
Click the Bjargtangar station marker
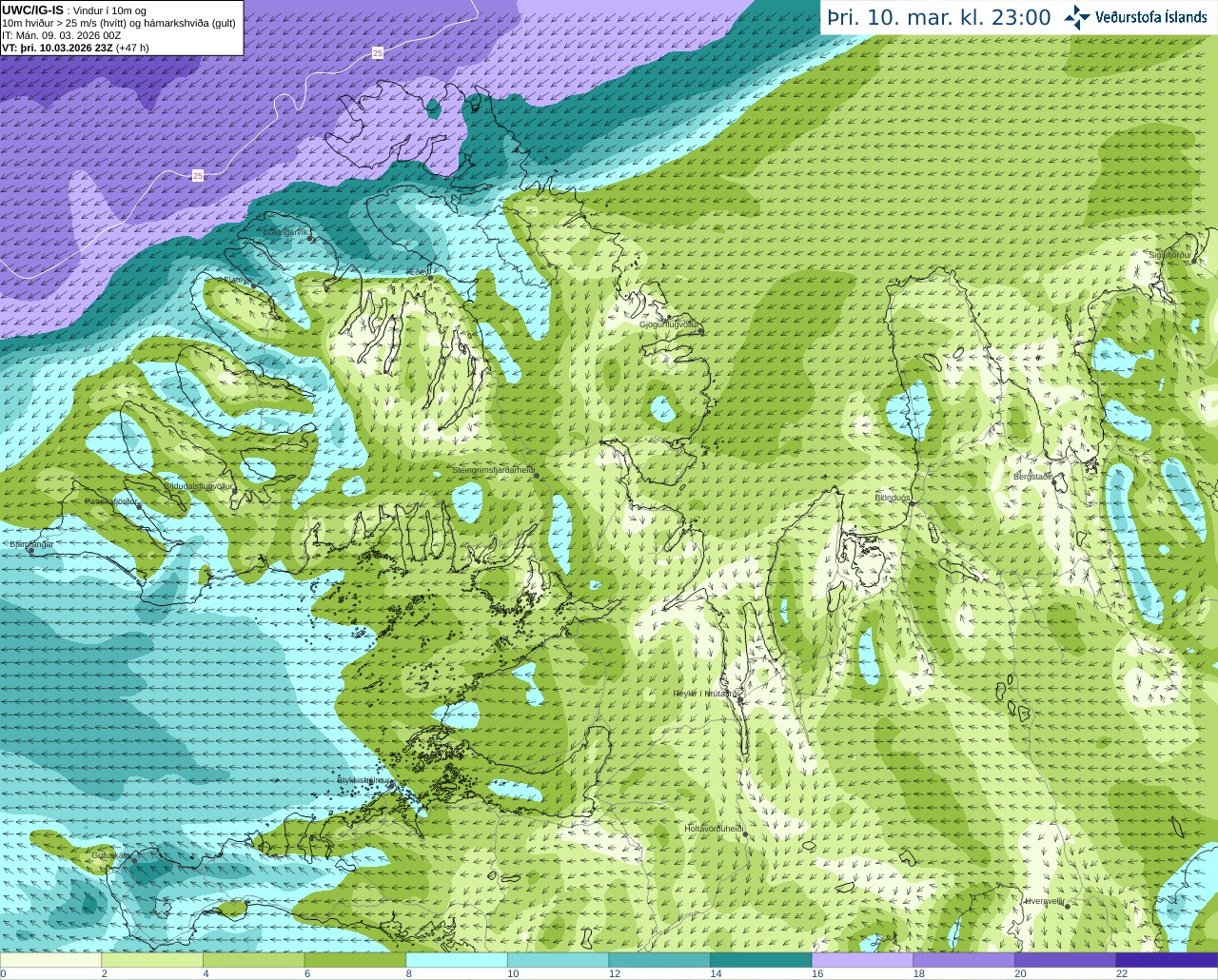pos(30,550)
